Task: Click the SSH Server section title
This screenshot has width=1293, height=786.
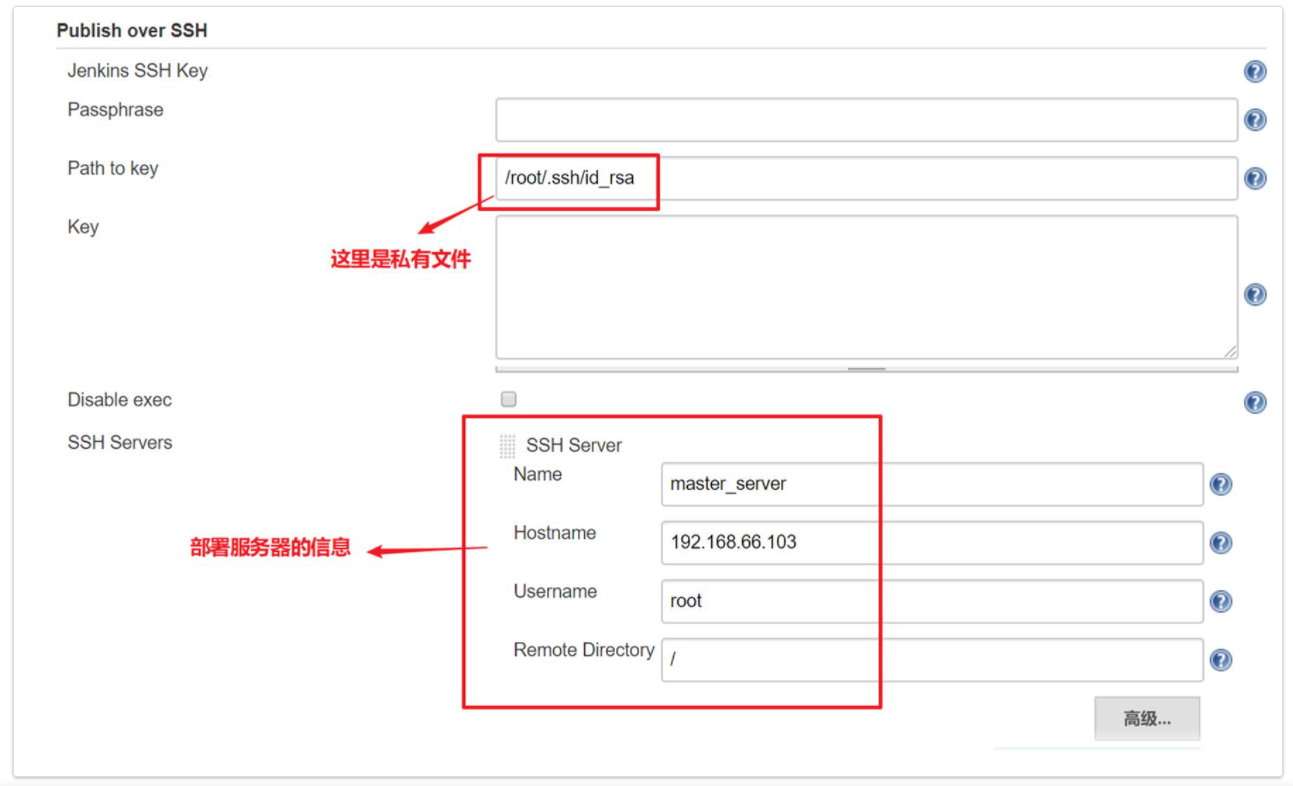Action: coord(574,446)
